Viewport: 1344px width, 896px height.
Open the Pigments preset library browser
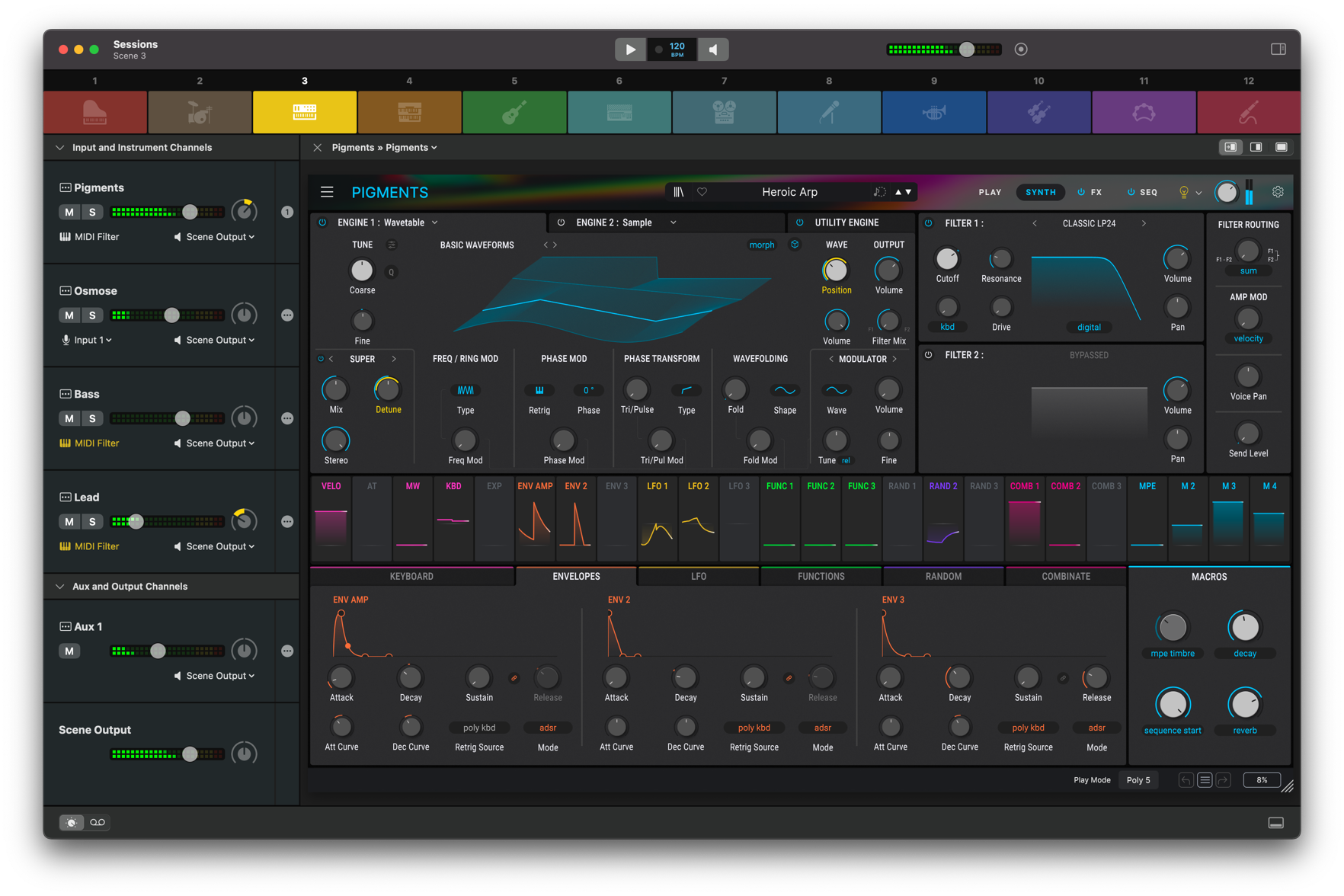pos(678,192)
